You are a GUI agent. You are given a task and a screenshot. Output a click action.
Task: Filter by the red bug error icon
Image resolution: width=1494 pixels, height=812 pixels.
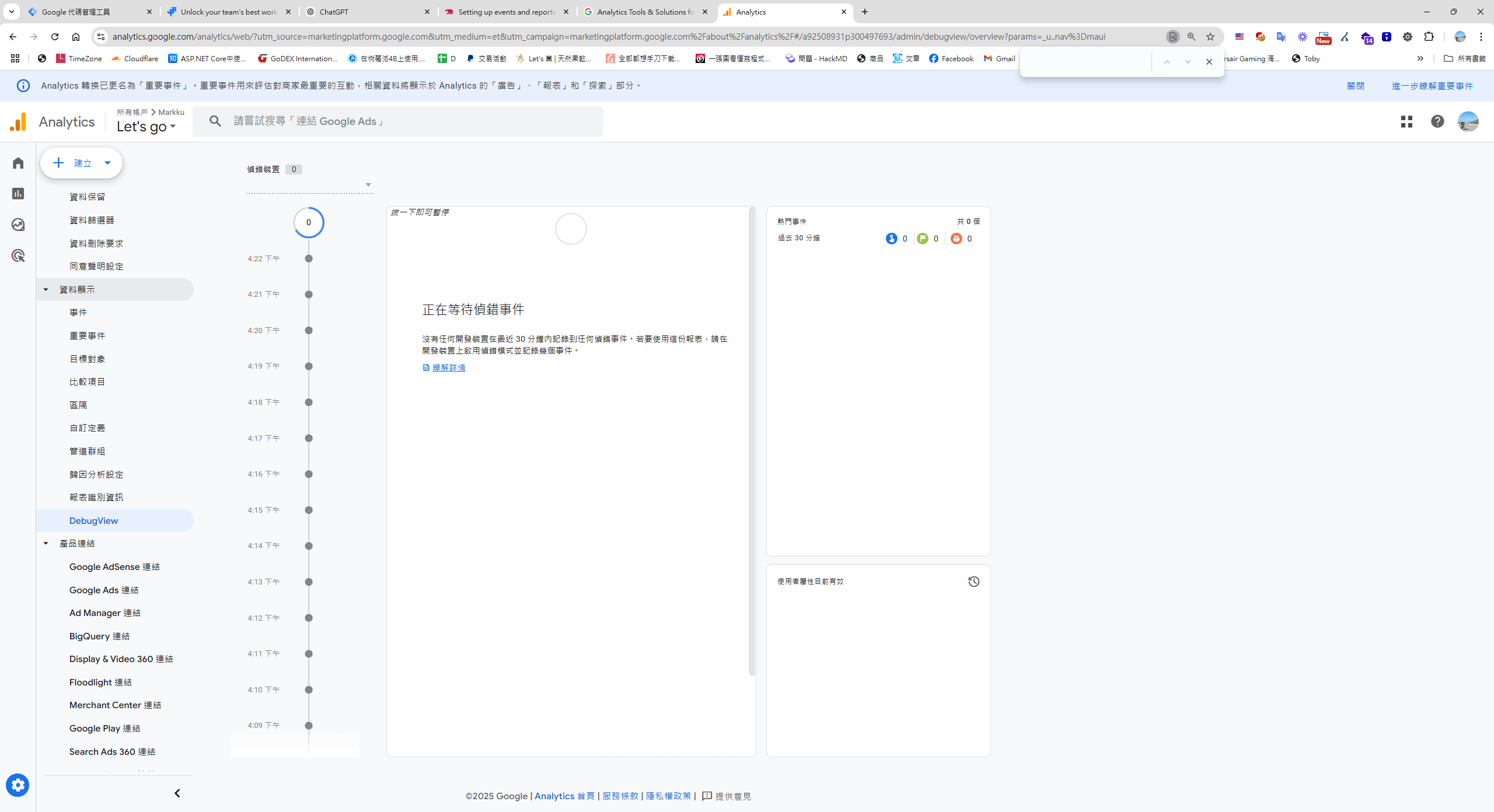pos(955,238)
